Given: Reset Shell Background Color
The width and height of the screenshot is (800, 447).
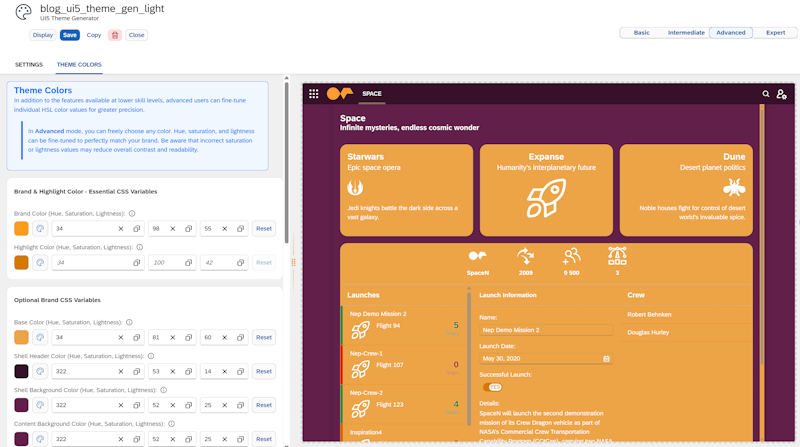Looking at the screenshot, I should point(264,405).
